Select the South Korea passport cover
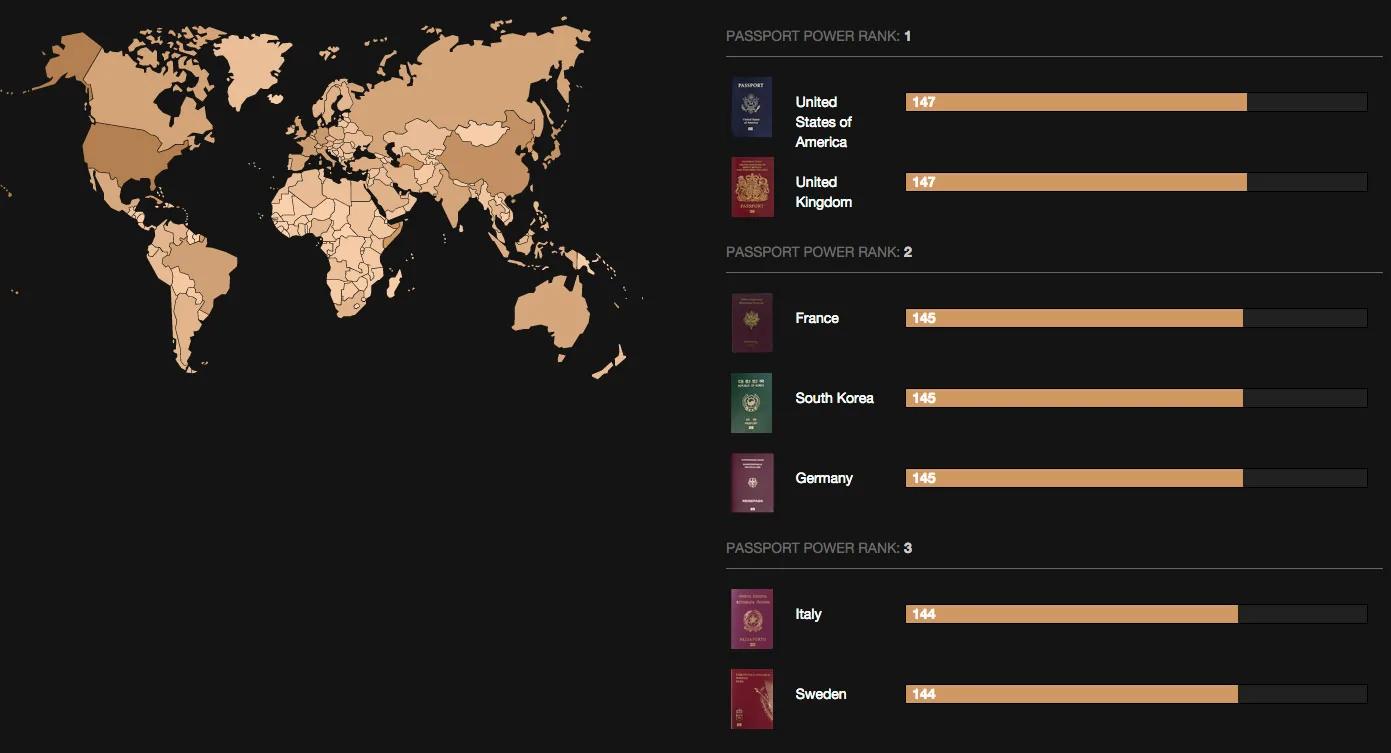 coord(751,403)
